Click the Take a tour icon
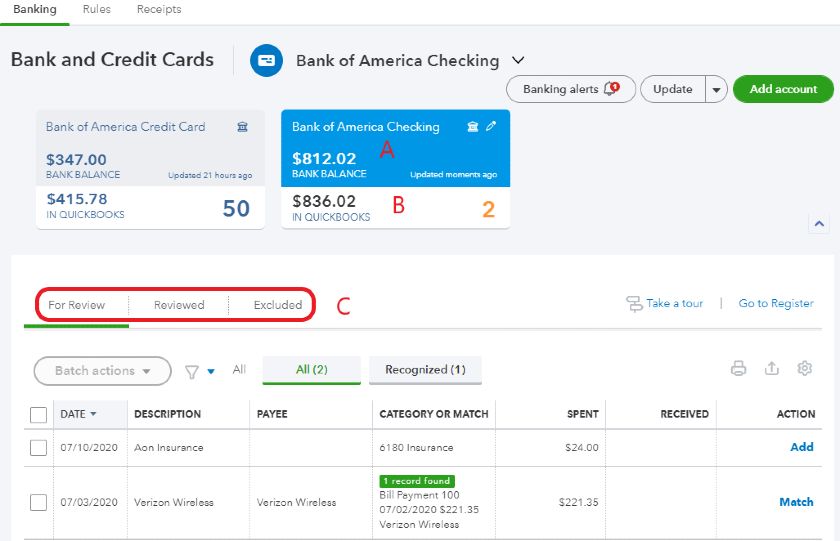 (x=634, y=304)
